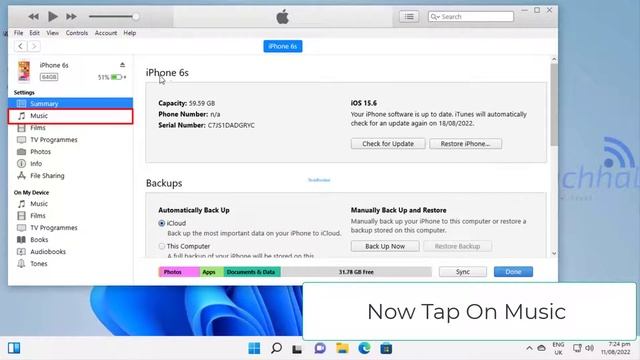Open the Controls menu
Image resolution: width=640 pixels, height=360 pixels.
[77, 33]
